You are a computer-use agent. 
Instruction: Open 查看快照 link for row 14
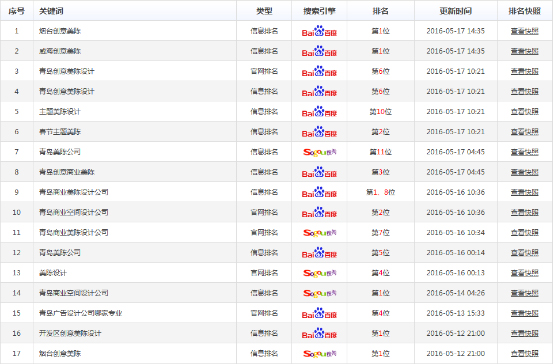525,293
